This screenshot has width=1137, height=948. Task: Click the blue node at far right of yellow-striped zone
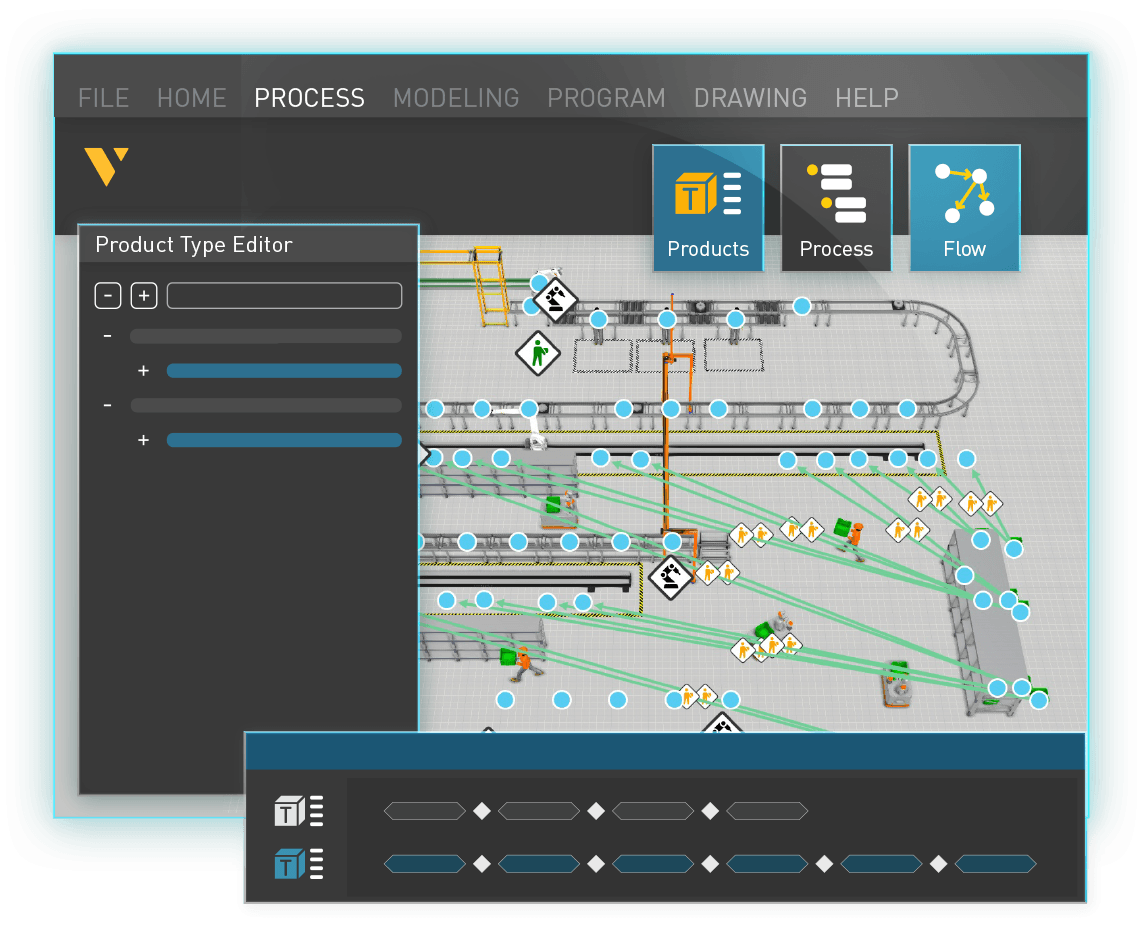click(x=967, y=458)
